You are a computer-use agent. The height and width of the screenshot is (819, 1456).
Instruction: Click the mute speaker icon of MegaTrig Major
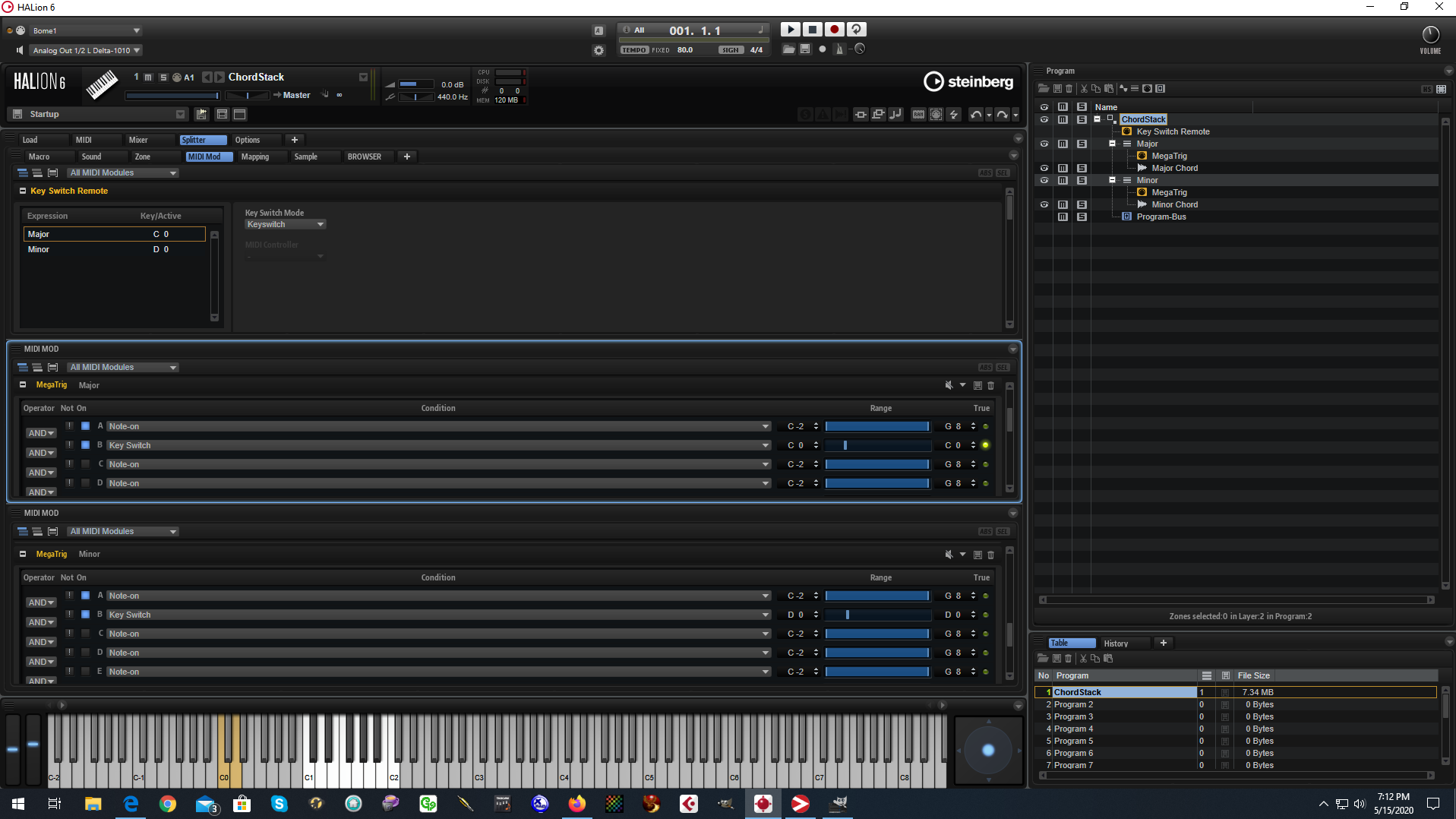[949, 385]
